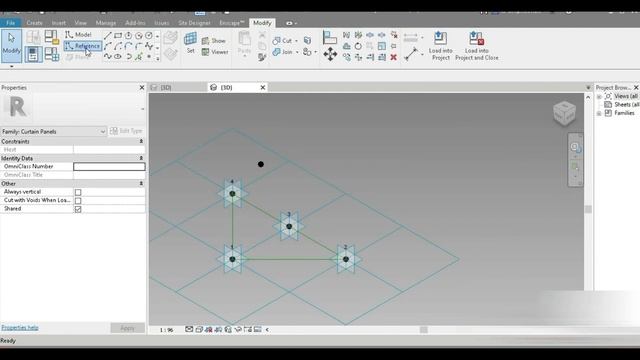Click the 1:96 view scale
This screenshot has height=360, width=640.
[x=166, y=330]
